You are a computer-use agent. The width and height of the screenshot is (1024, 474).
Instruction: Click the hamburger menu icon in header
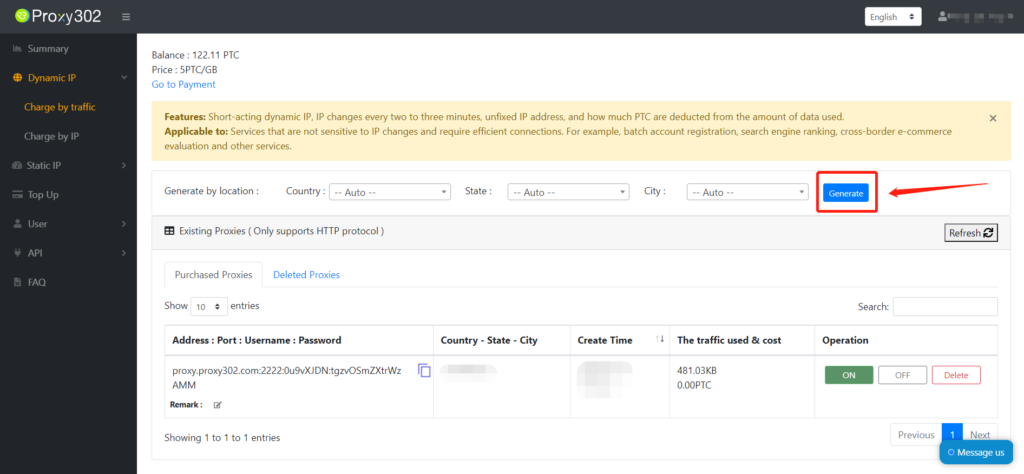tap(125, 17)
